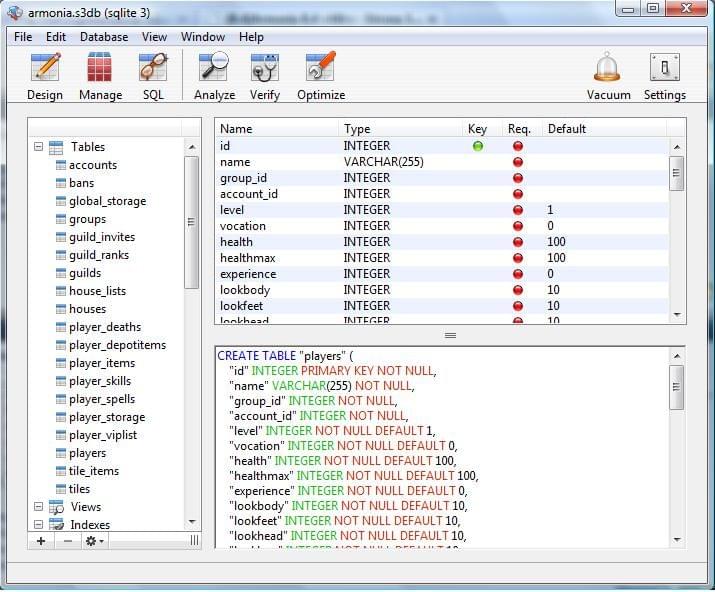Select the group_id column row
Image resolution: width=715 pixels, height=592 pixels.
442,178
